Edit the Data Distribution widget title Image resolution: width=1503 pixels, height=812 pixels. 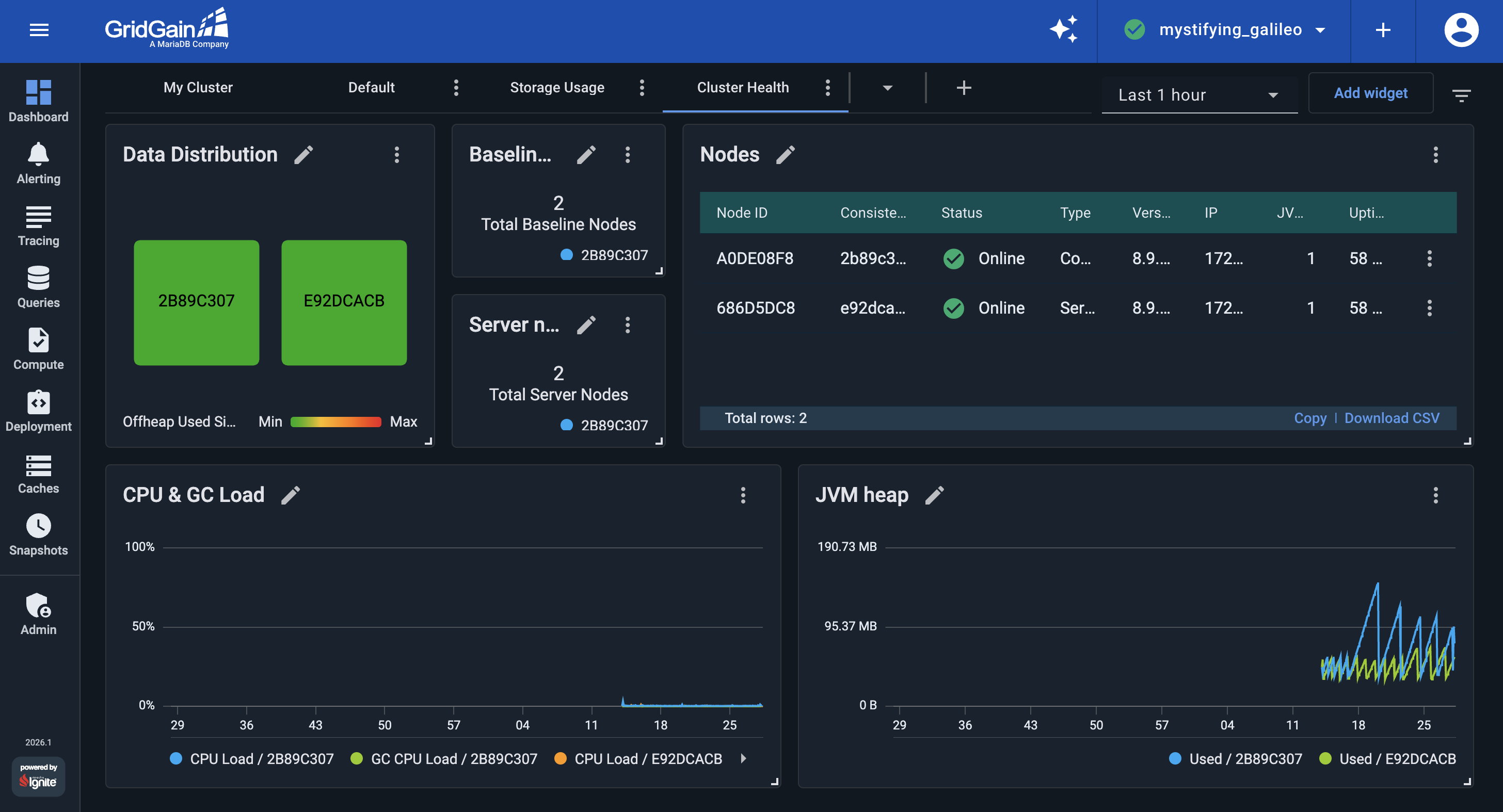tap(303, 155)
